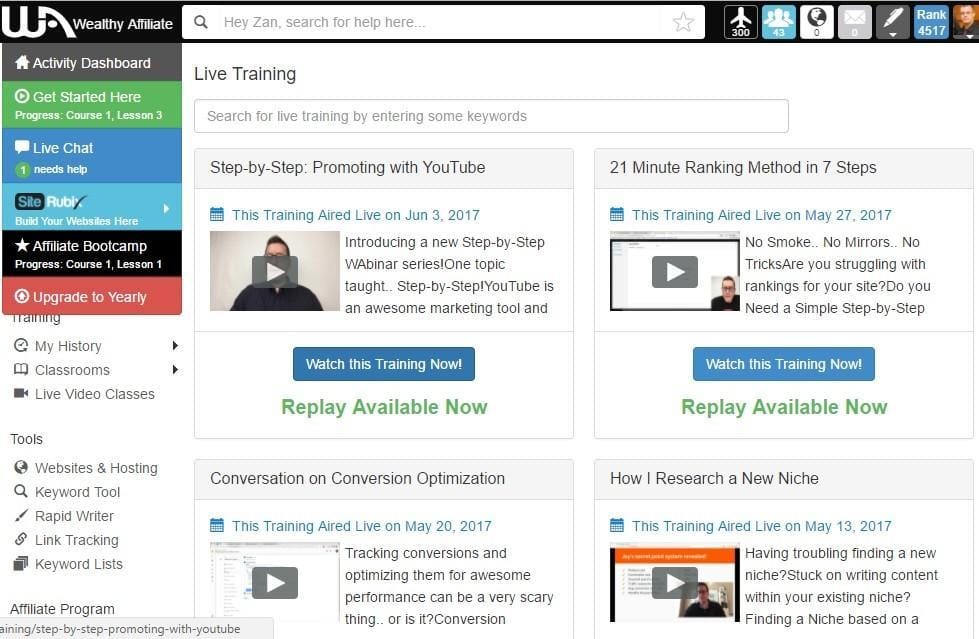Screen dimensions: 979x639
Task: Click the airplane icon showing 300
Action: [x=740, y=22]
